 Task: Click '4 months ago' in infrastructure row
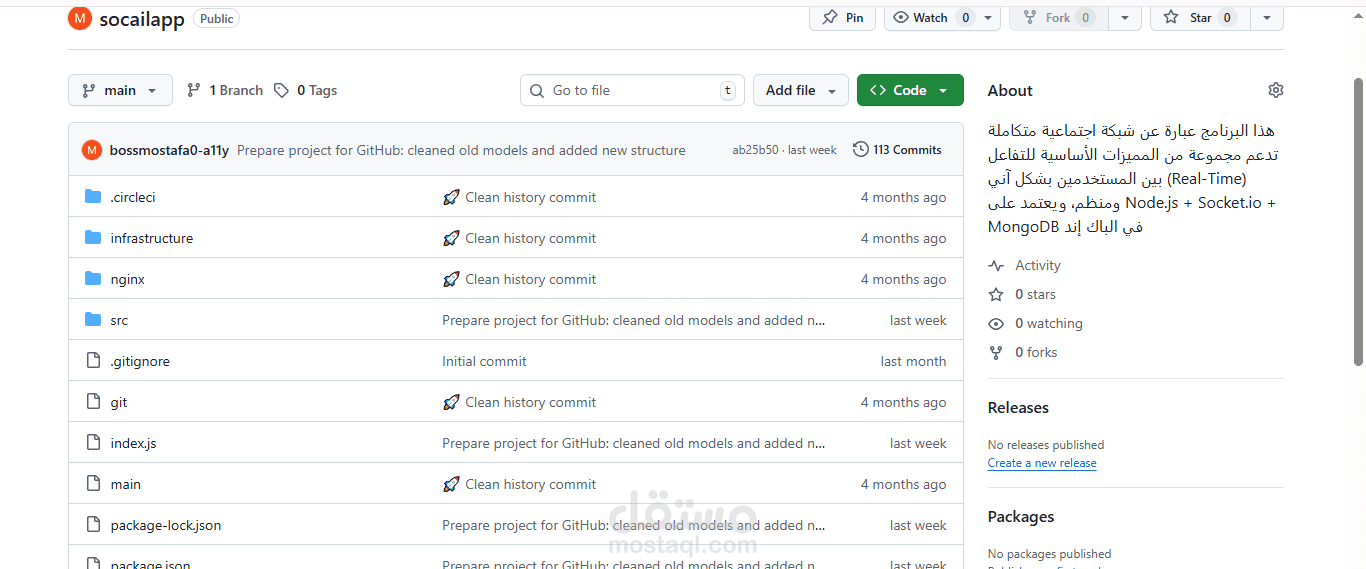tap(903, 238)
